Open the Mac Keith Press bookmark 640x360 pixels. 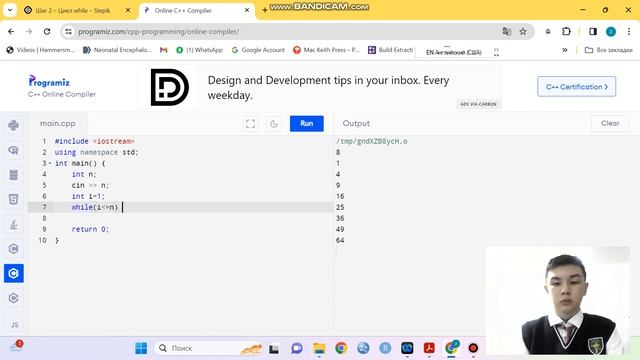(327, 50)
